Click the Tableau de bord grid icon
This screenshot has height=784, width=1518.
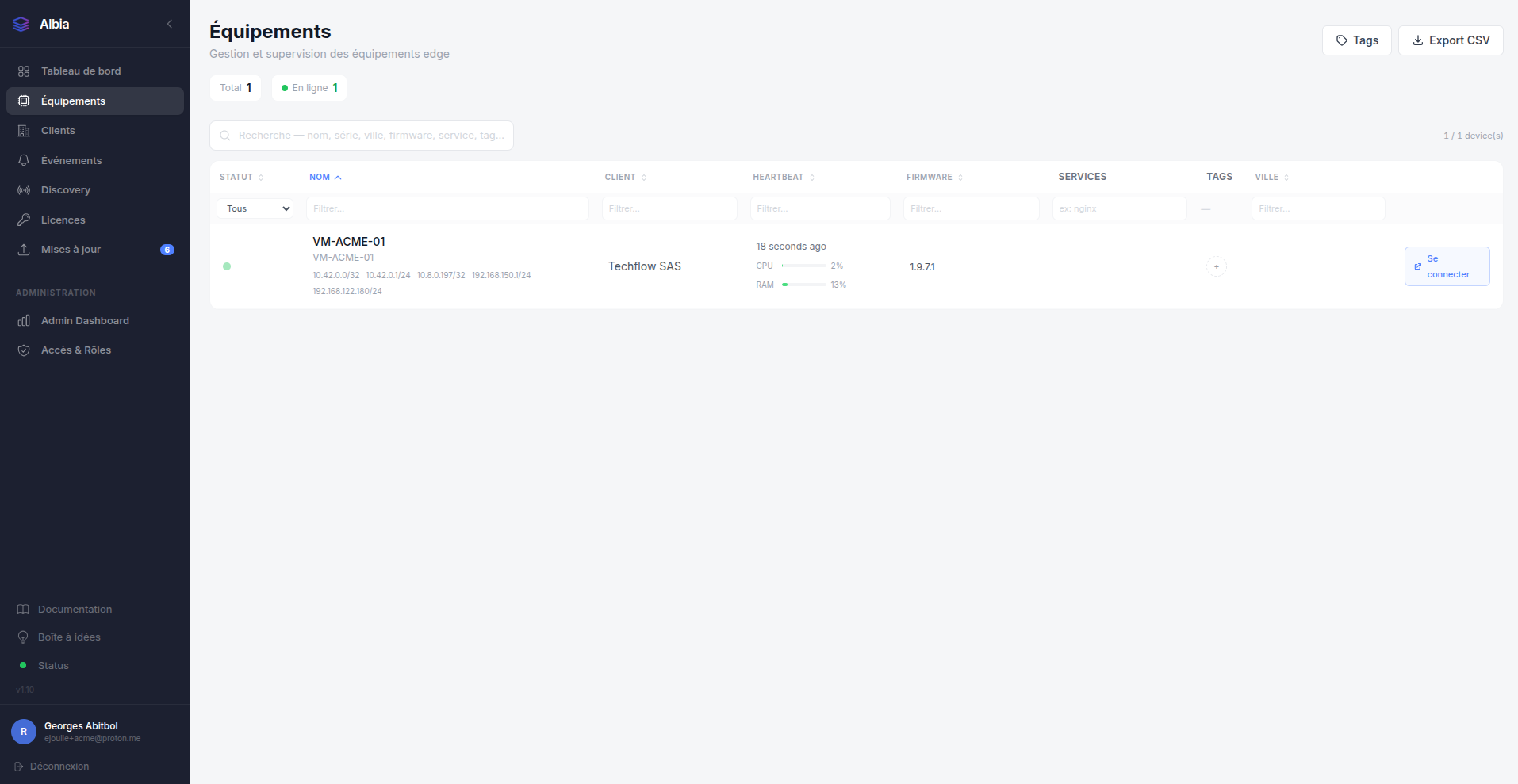[24, 71]
